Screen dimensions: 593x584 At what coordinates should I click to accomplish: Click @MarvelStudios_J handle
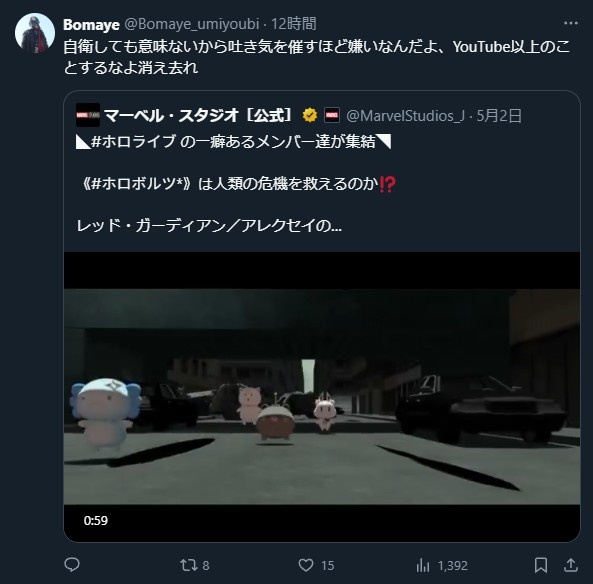(x=405, y=116)
